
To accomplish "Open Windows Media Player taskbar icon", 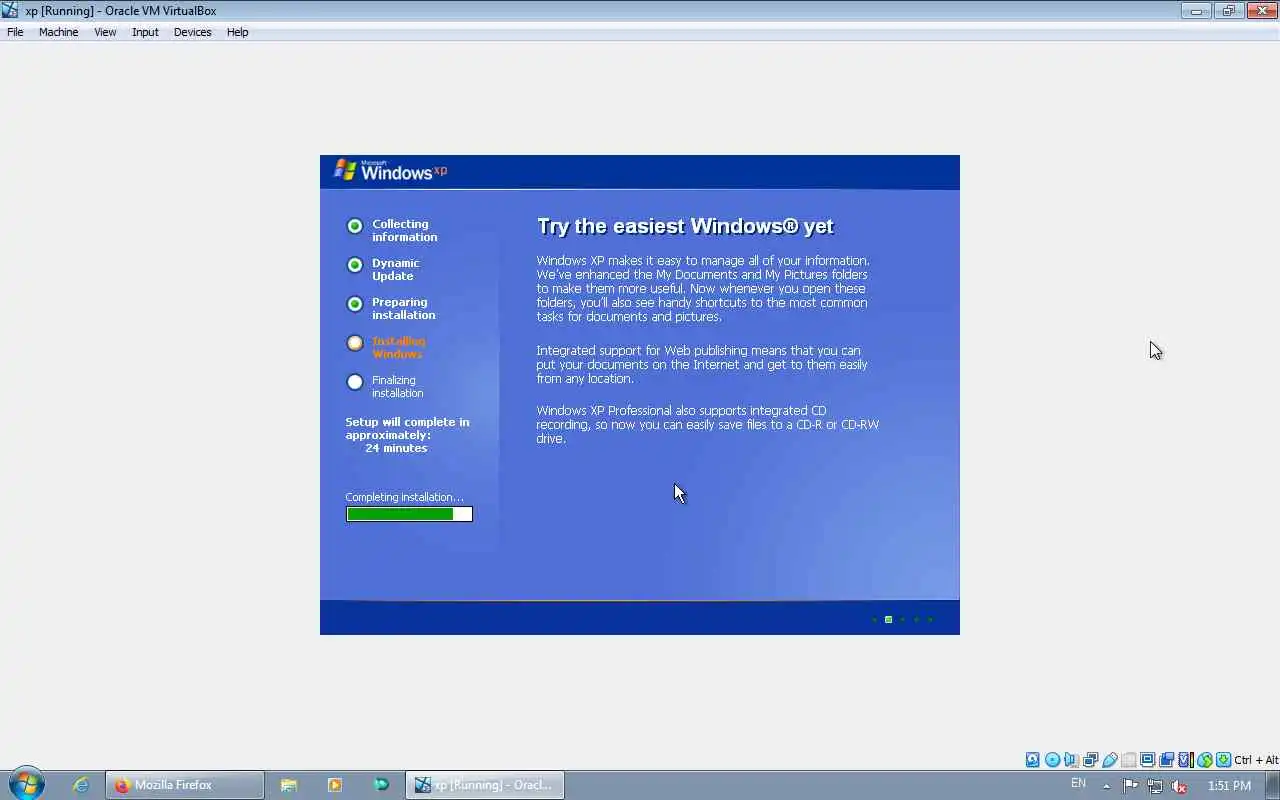I will tap(335, 785).
